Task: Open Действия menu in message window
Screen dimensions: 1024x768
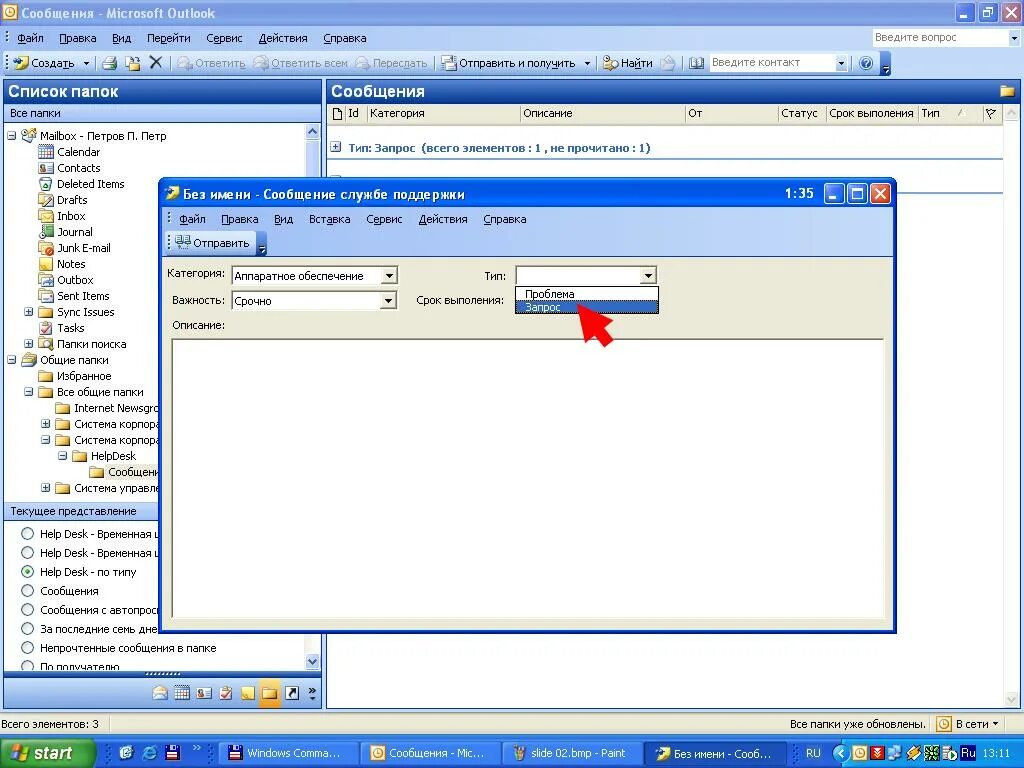Action: point(443,219)
